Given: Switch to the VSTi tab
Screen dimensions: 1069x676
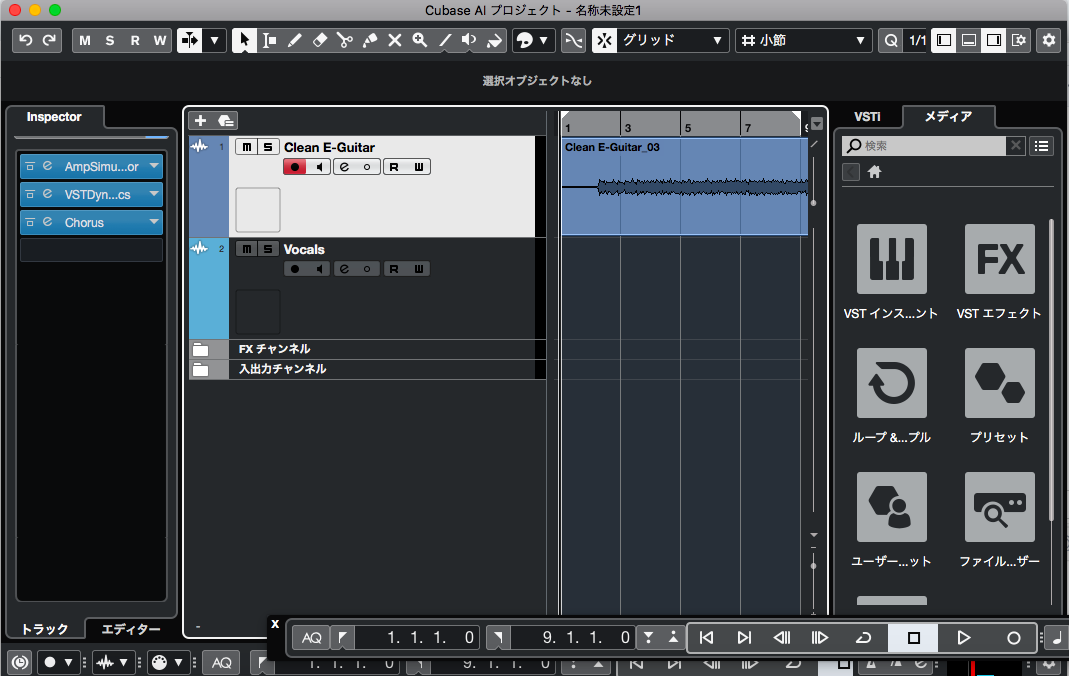Looking at the screenshot, I should point(867,117).
